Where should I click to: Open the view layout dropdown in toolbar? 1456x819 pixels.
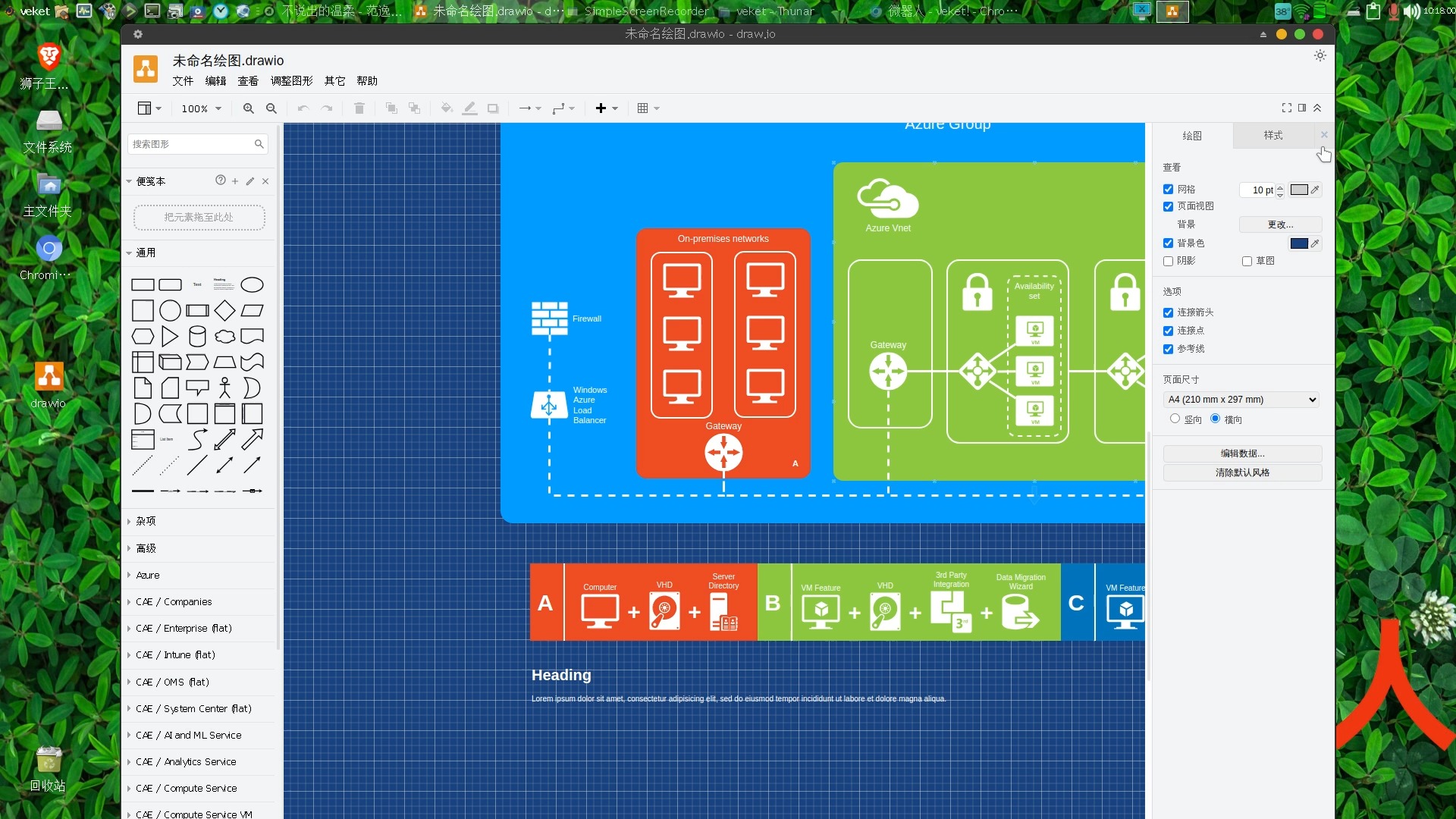coord(149,108)
